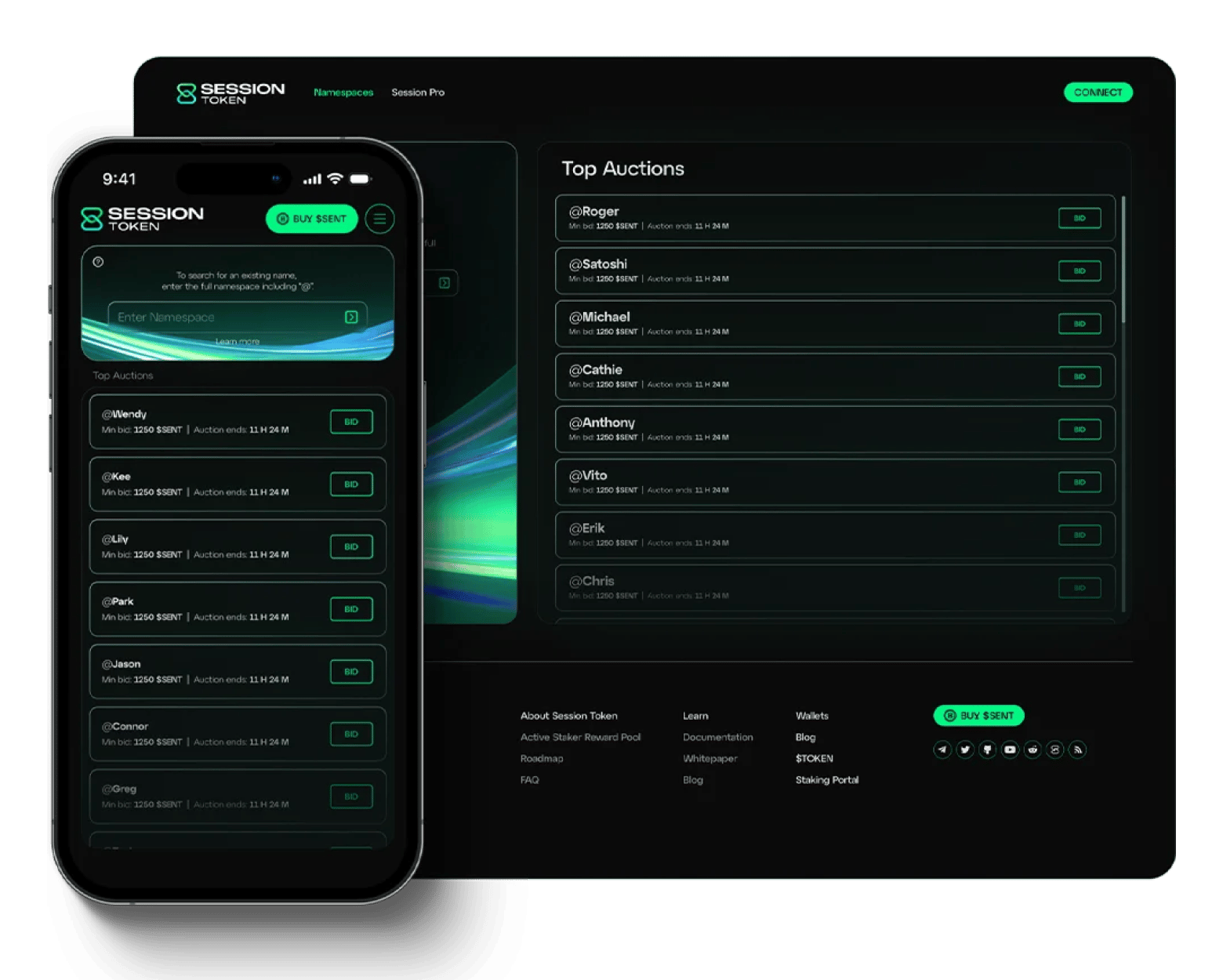Select the @Wendy name on the phone

click(124, 414)
